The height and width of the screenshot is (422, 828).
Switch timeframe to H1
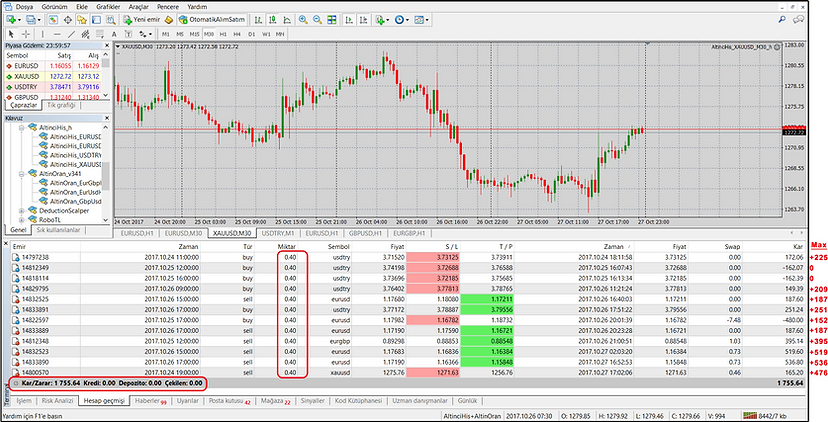pos(223,34)
